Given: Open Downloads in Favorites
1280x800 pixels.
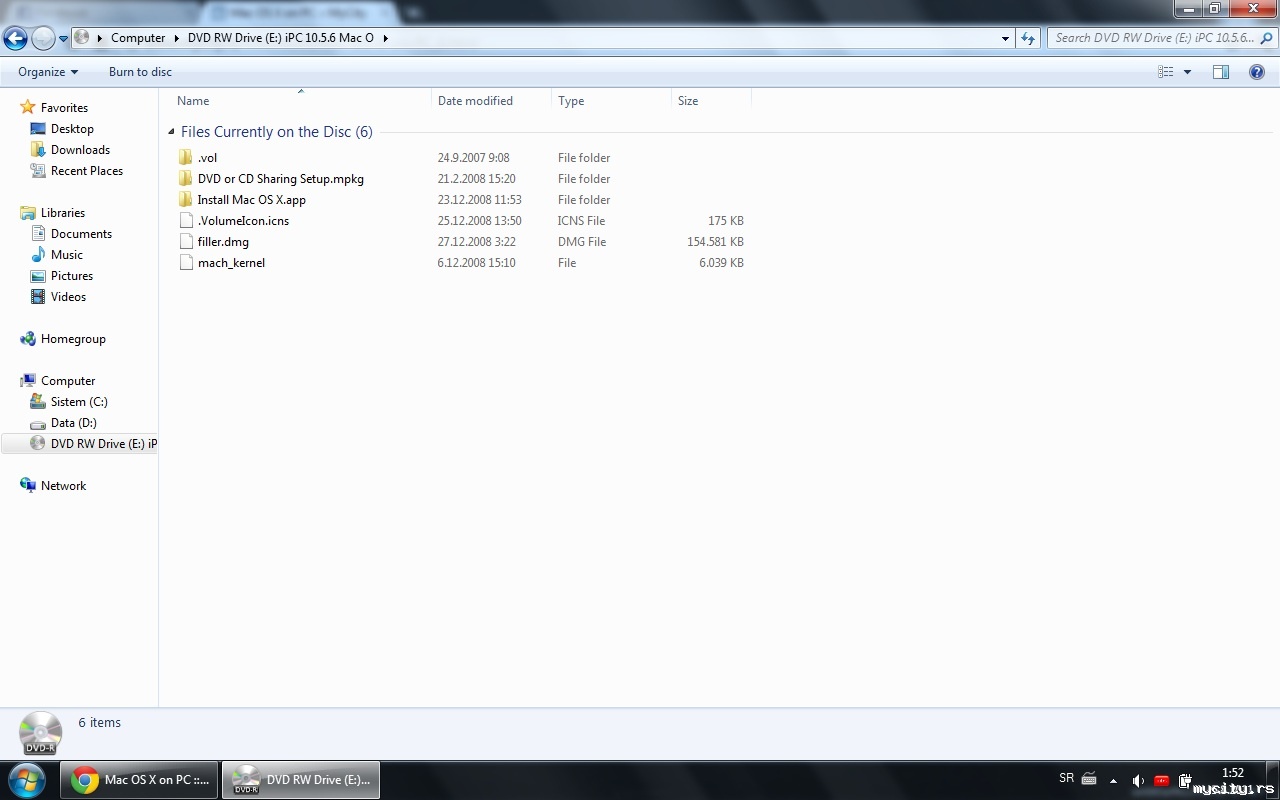Looking at the screenshot, I should (x=80, y=150).
